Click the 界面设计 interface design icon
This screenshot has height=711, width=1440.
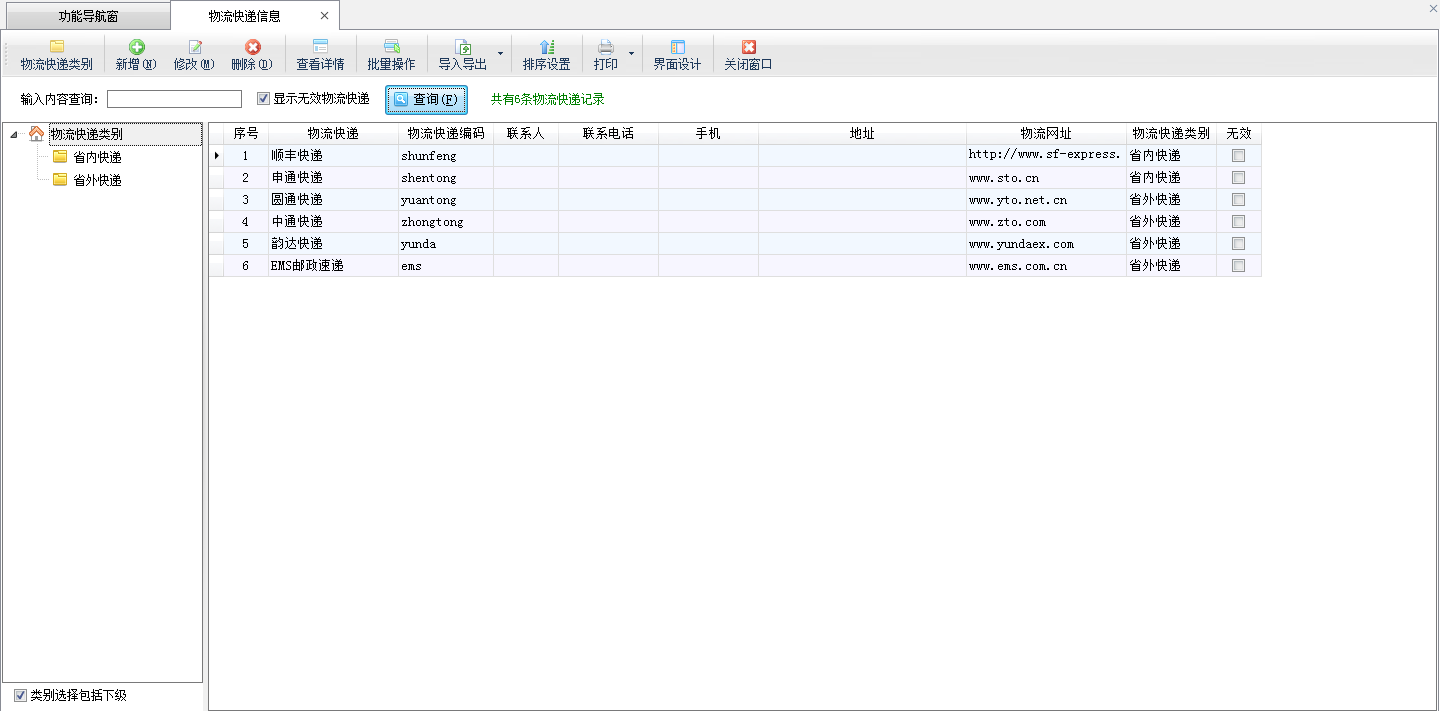click(x=677, y=47)
